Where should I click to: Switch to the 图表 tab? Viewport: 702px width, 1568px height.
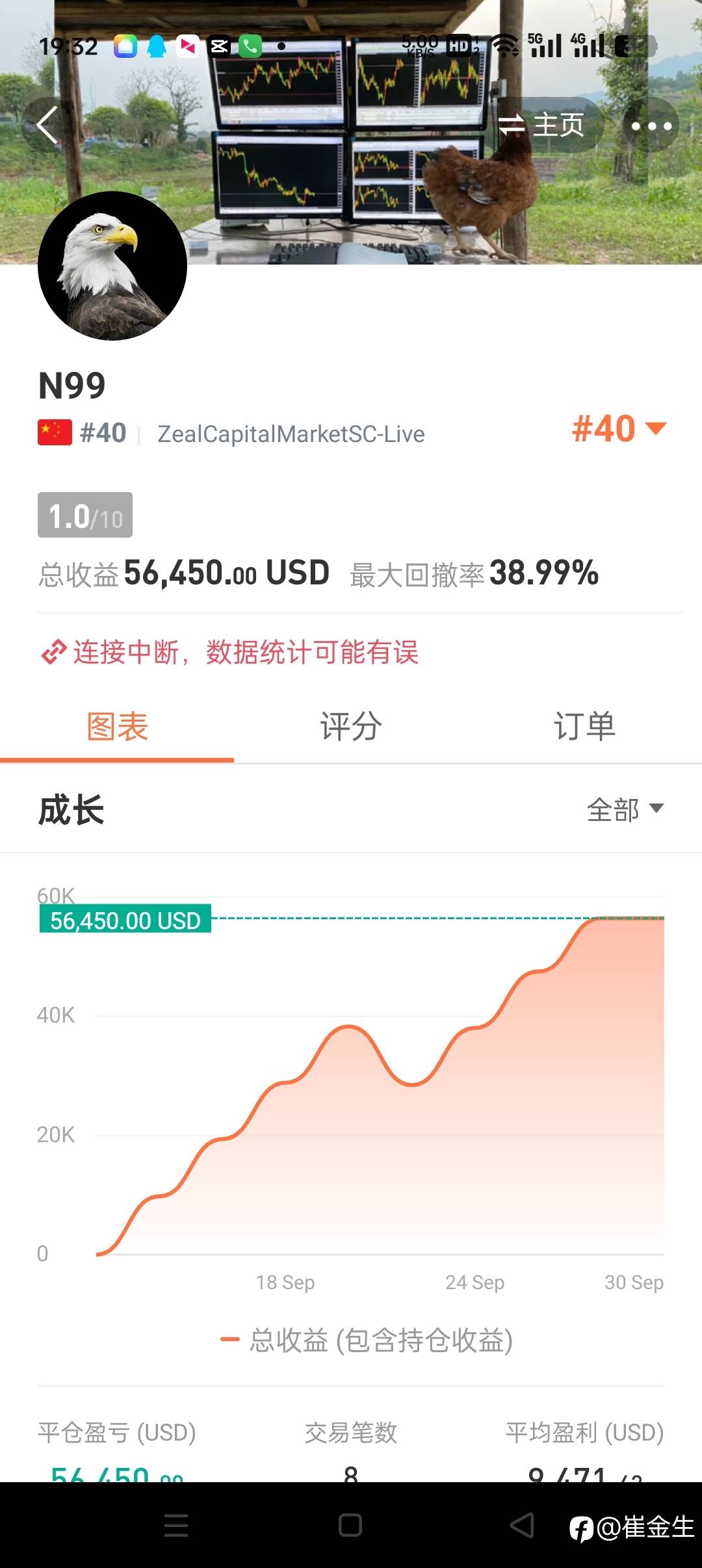[117, 726]
